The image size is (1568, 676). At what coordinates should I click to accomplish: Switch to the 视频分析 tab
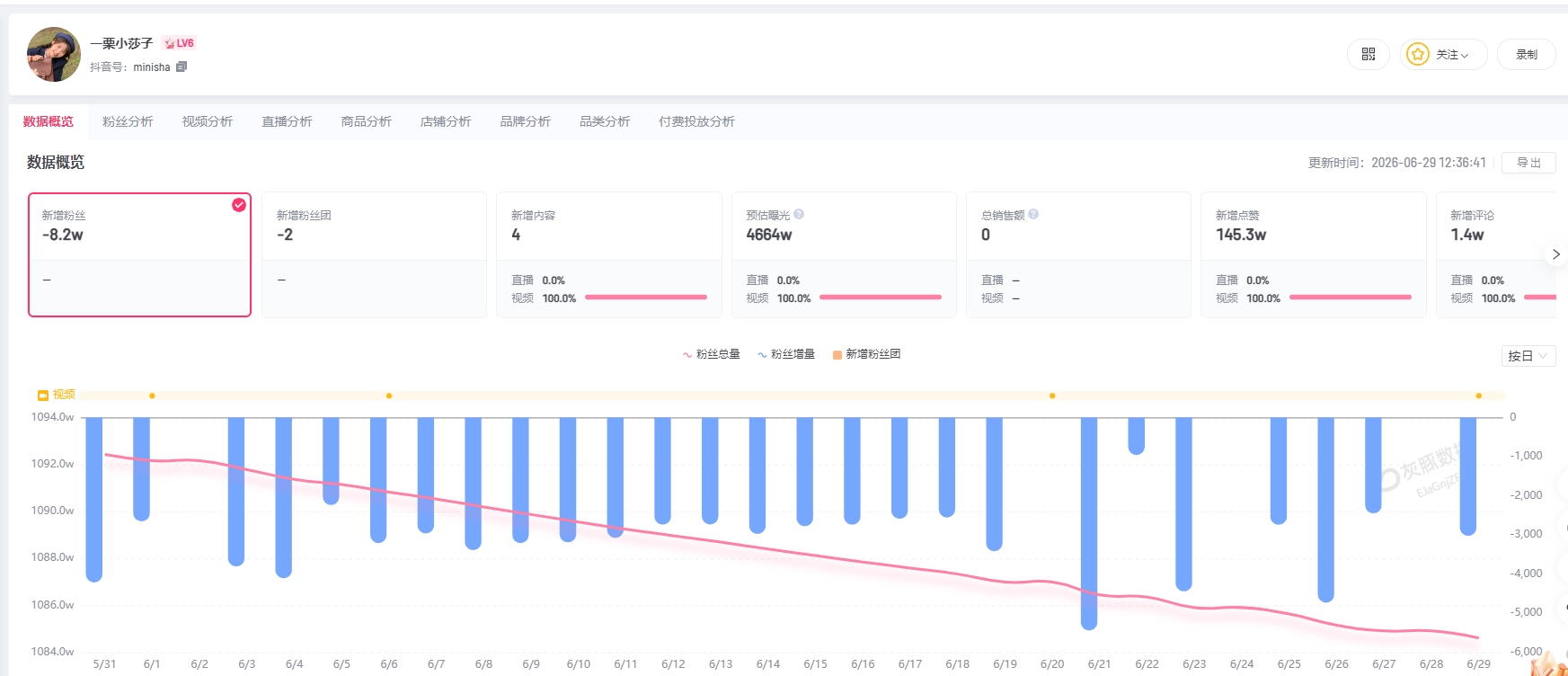click(x=208, y=121)
